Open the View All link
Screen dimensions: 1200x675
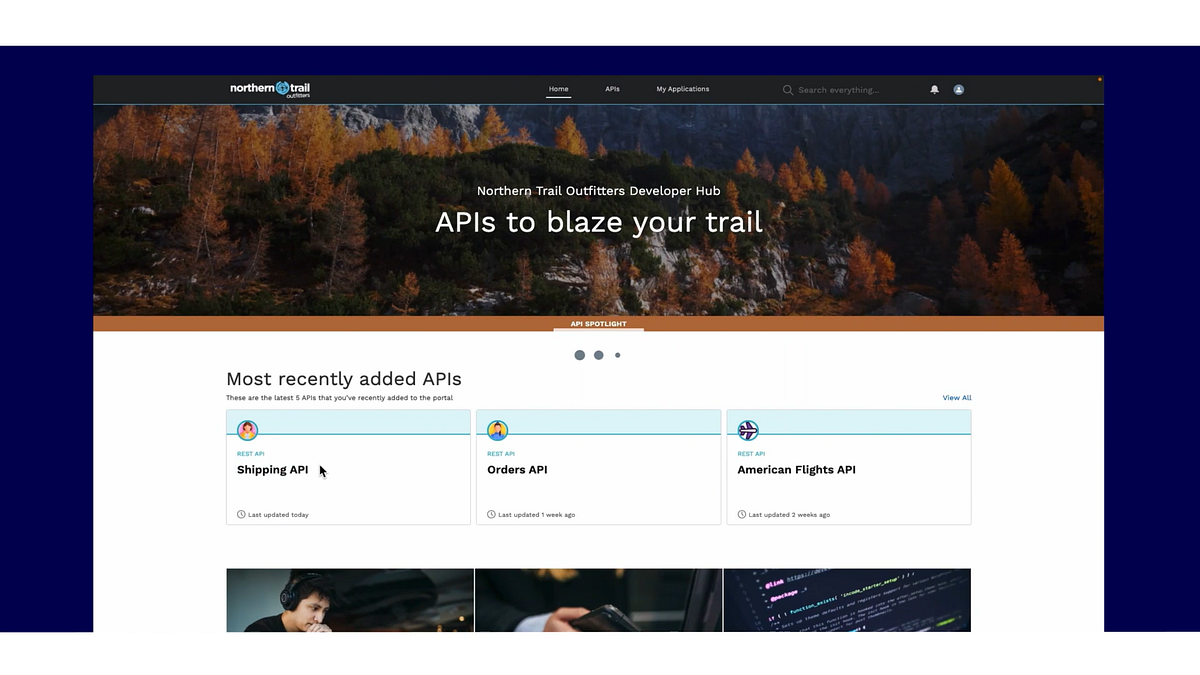956,397
